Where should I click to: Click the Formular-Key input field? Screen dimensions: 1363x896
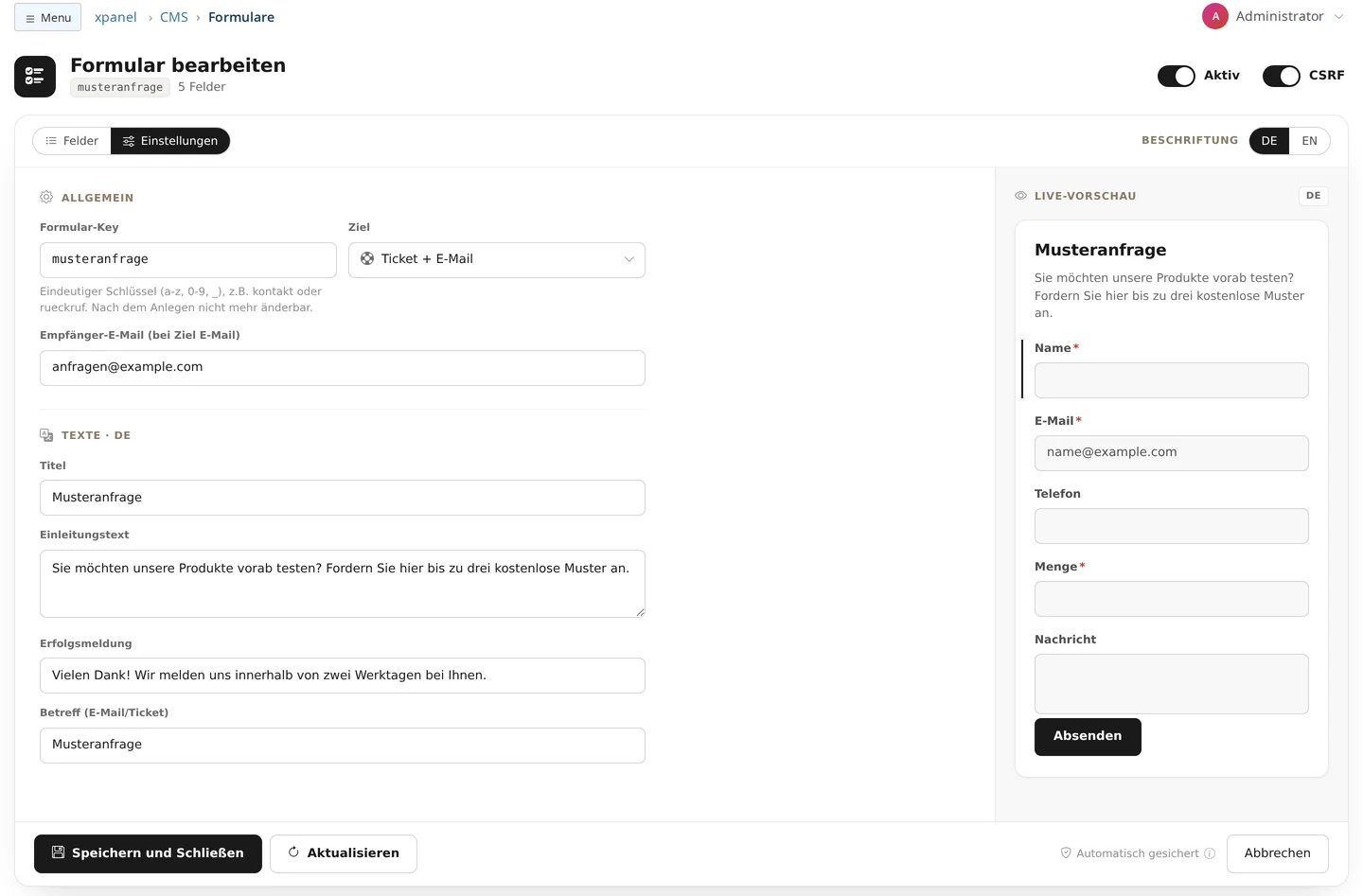click(188, 260)
